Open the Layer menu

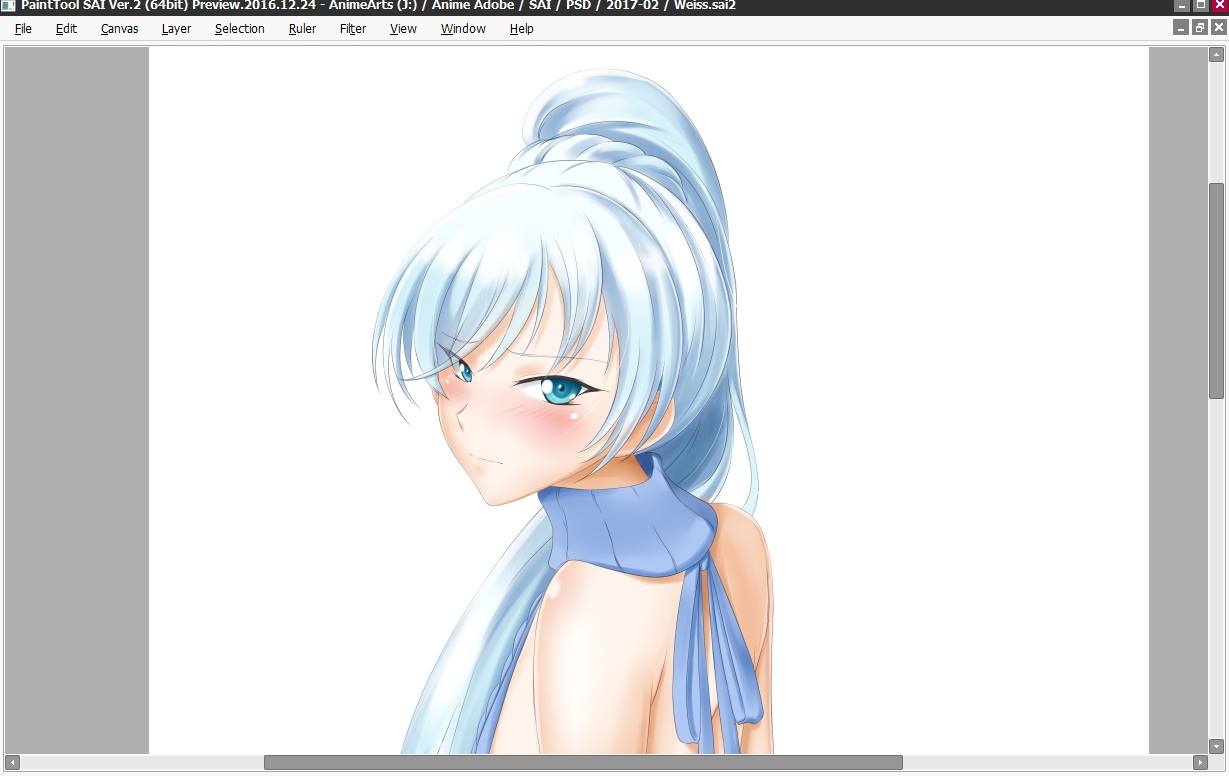pos(176,28)
